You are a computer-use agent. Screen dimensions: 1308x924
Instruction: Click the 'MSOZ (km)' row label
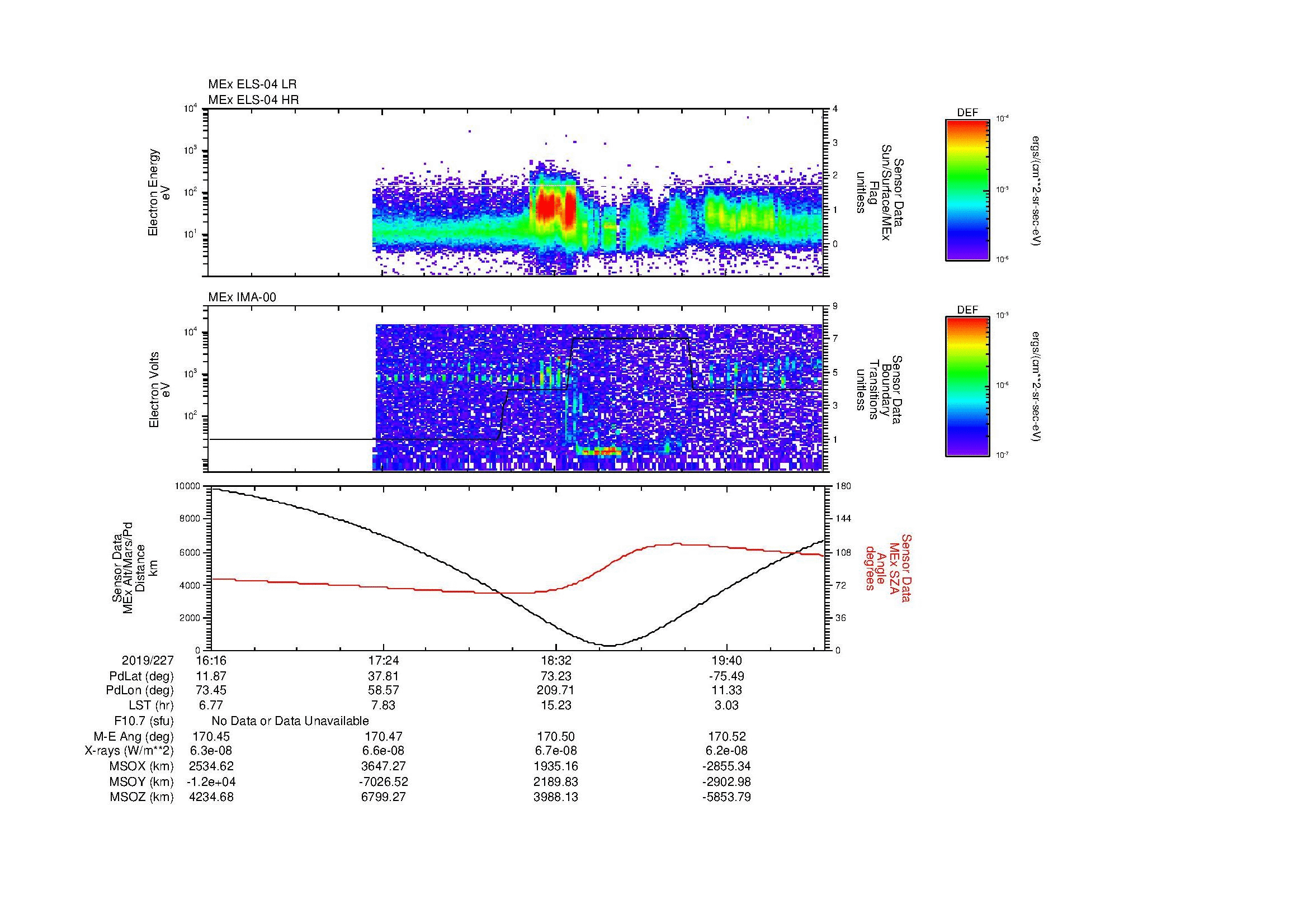pos(141,797)
